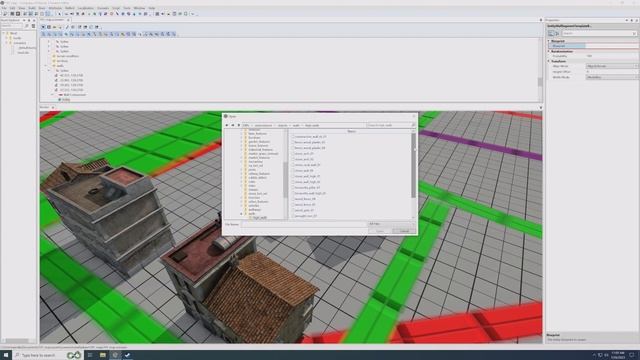Click the folder tree vertical scrollbar
The image size is (640, 360).
coord(285,180)
